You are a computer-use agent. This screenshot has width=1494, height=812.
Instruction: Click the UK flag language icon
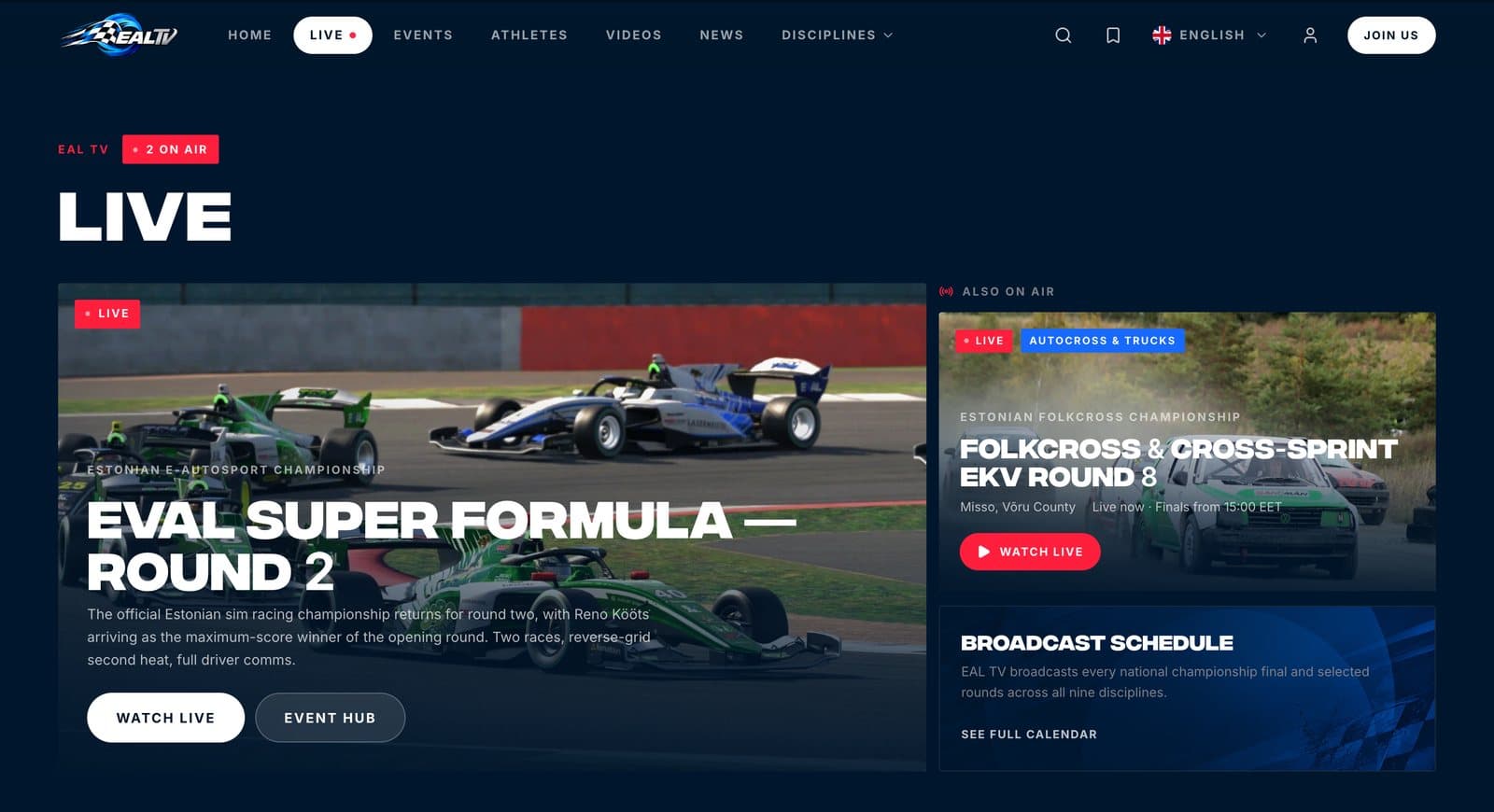coord(1162,35)
